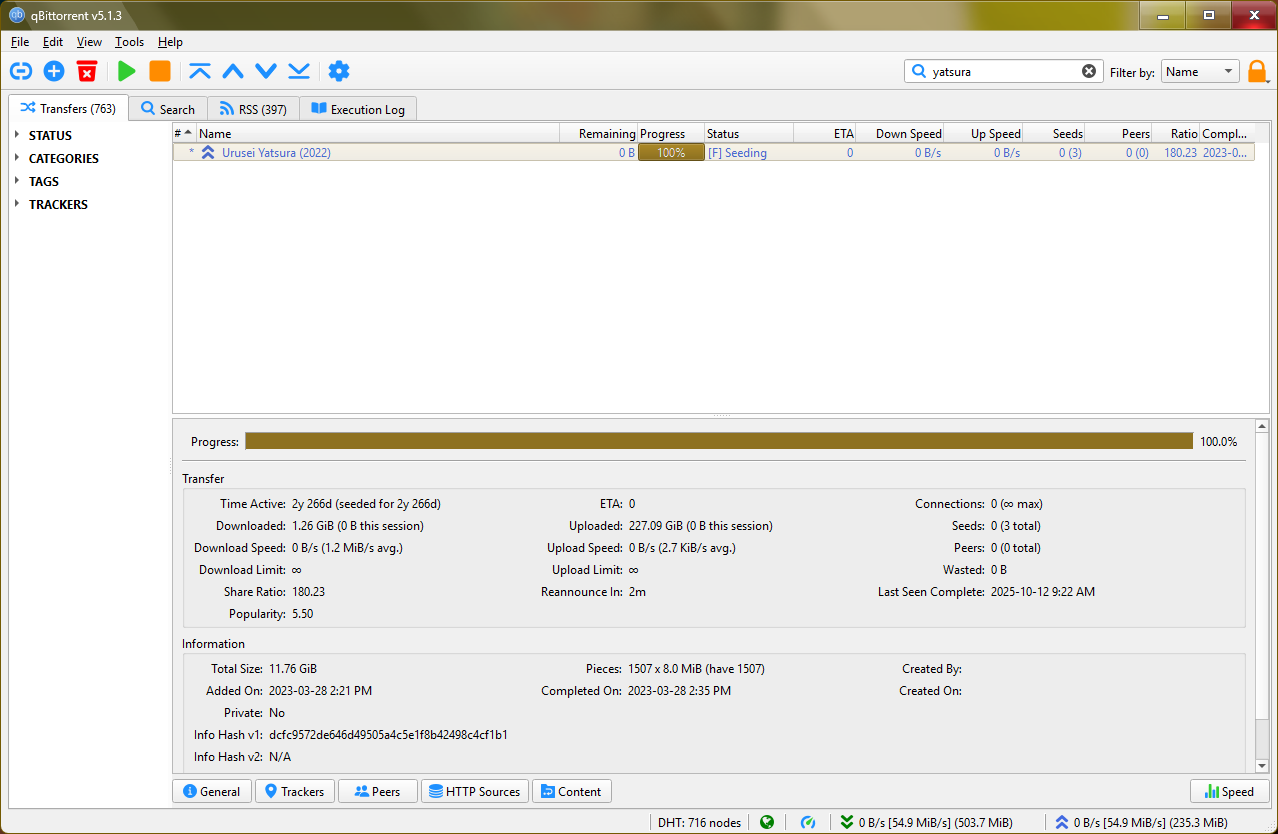Open the Help menu

(x=170, y=42)
